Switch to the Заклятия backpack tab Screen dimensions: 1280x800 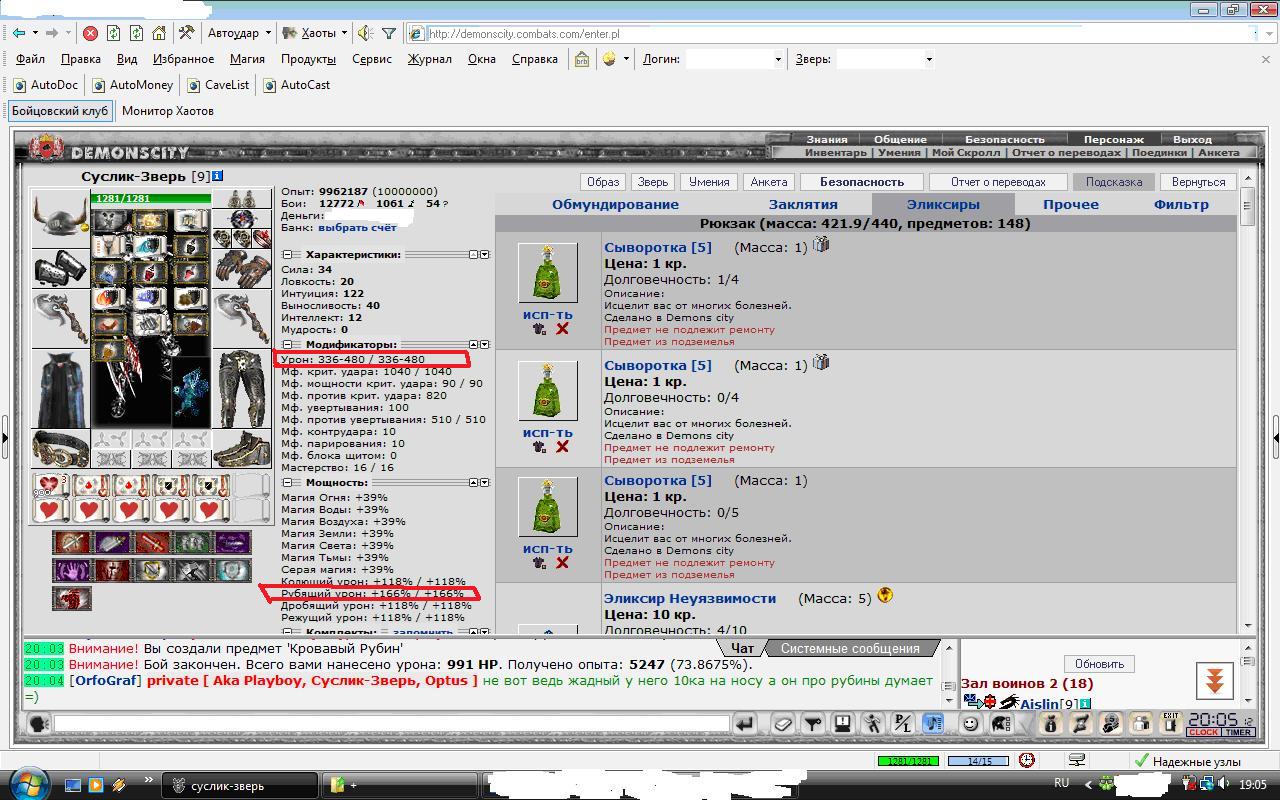coord(802,204)
